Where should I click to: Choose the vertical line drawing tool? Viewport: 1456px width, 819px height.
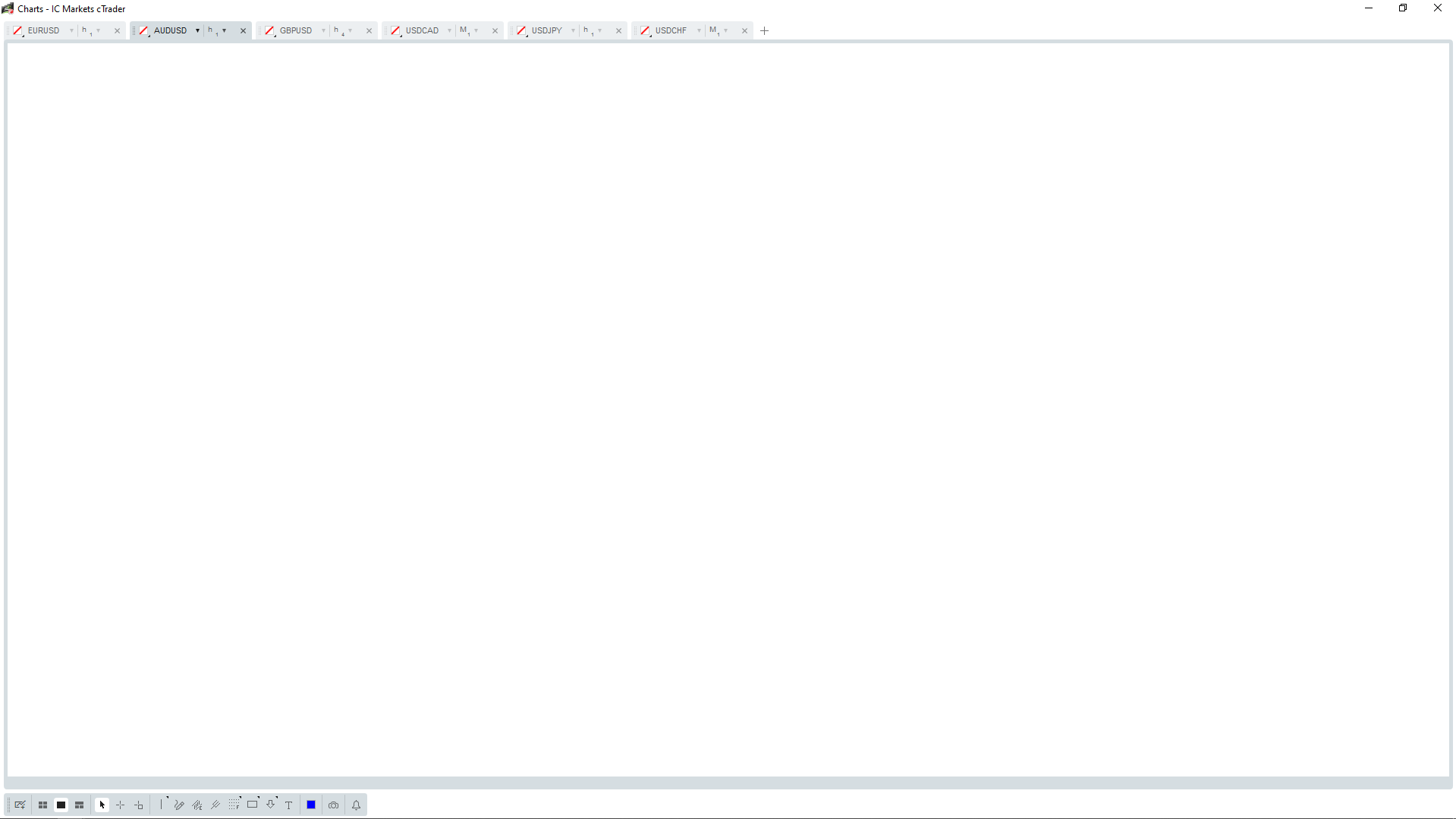[162, 805]
